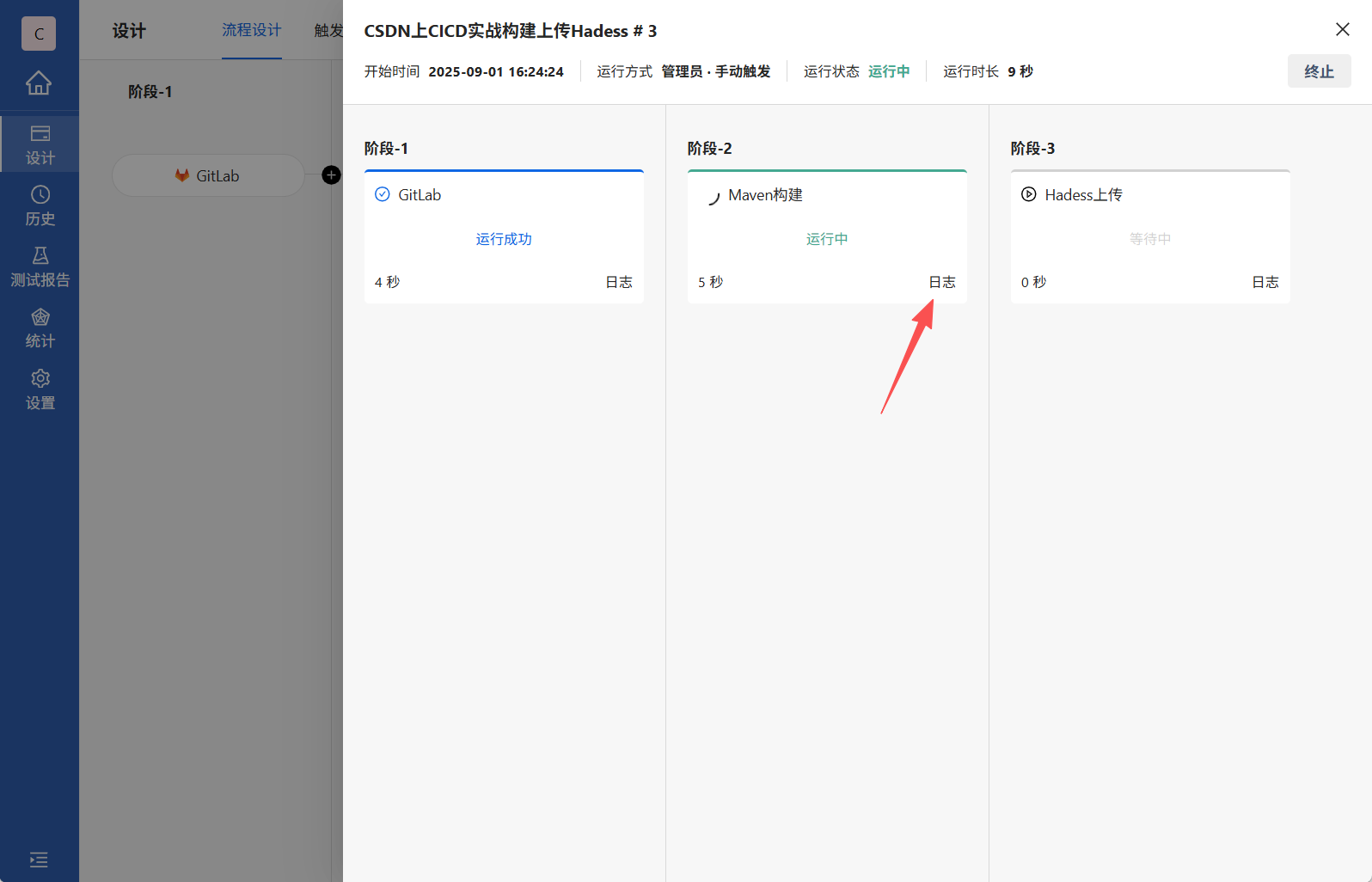Open 日志 log for Hadess上传 task
This screenshot has height=882, width=1372.
coord(1265,282)
